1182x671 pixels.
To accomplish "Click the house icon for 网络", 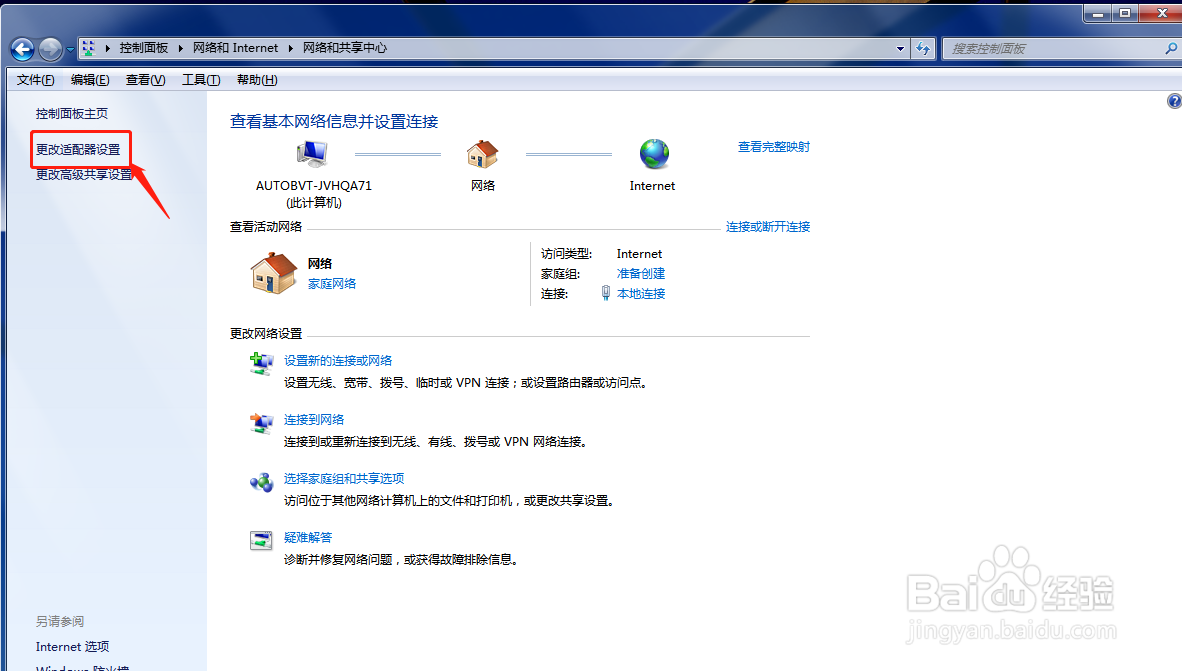I will tap(483, 153).
